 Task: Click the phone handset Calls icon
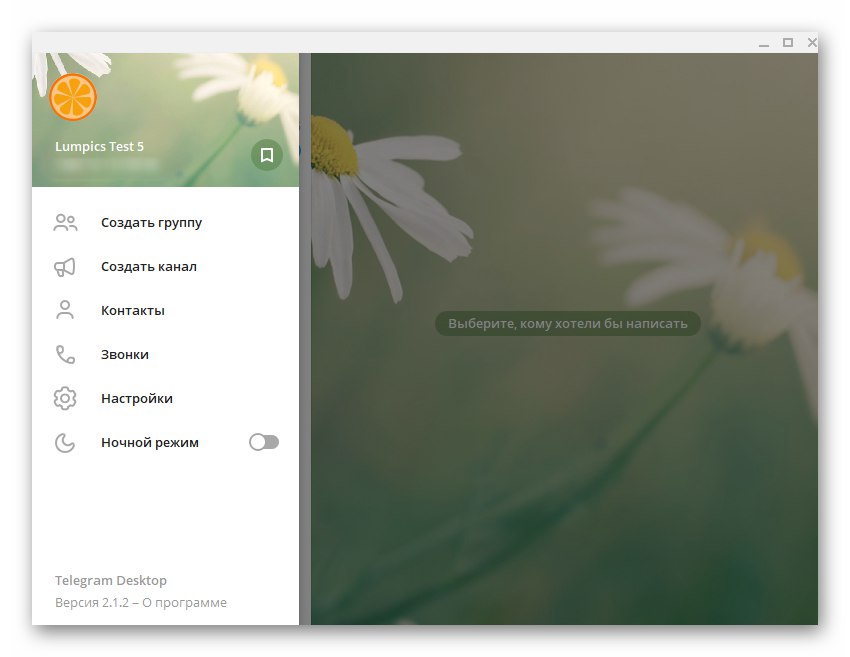pyautogui.click(x=65, y=355)
